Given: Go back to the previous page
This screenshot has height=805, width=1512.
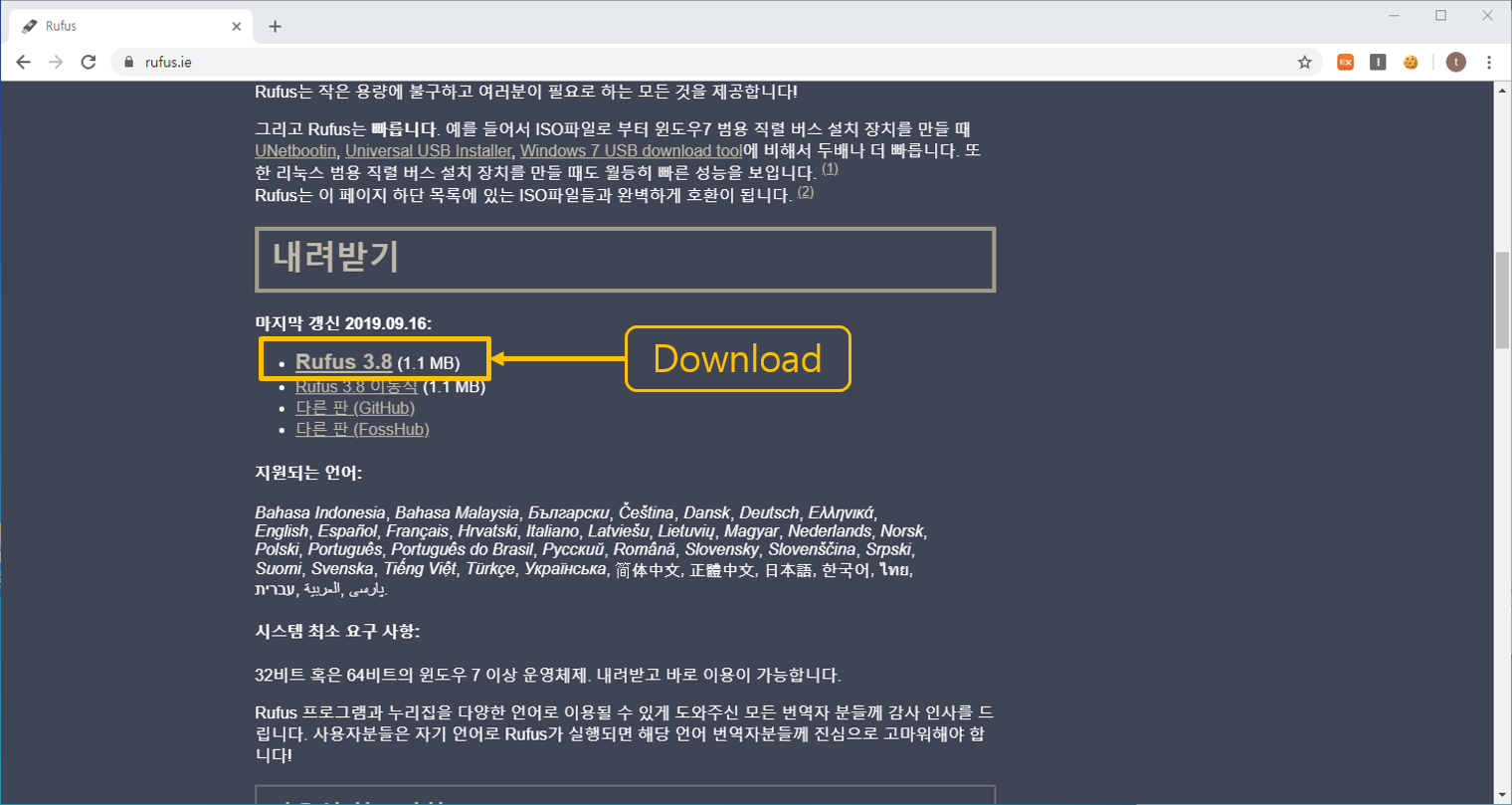Looking at the screenshot, I should point(23,62).
